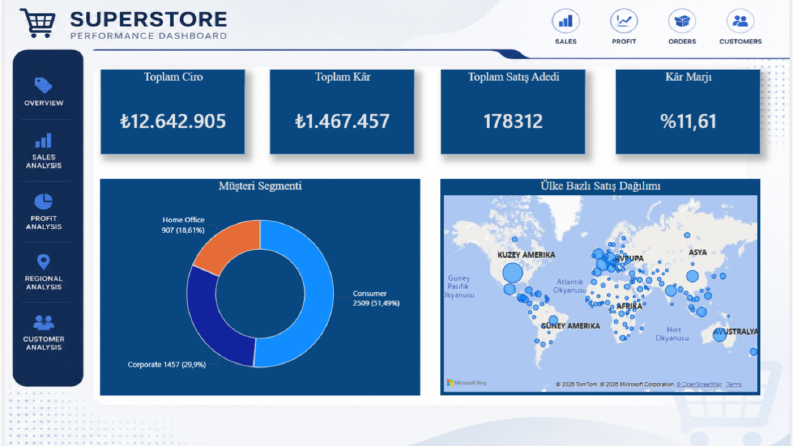
Task: Click the GÜNEY AMERIKA map label
Action: coord(570,326)
